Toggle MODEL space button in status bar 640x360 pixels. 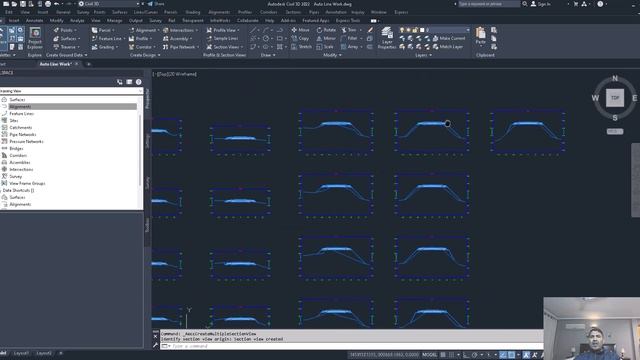pyautogui.click(x=429, y=355)
